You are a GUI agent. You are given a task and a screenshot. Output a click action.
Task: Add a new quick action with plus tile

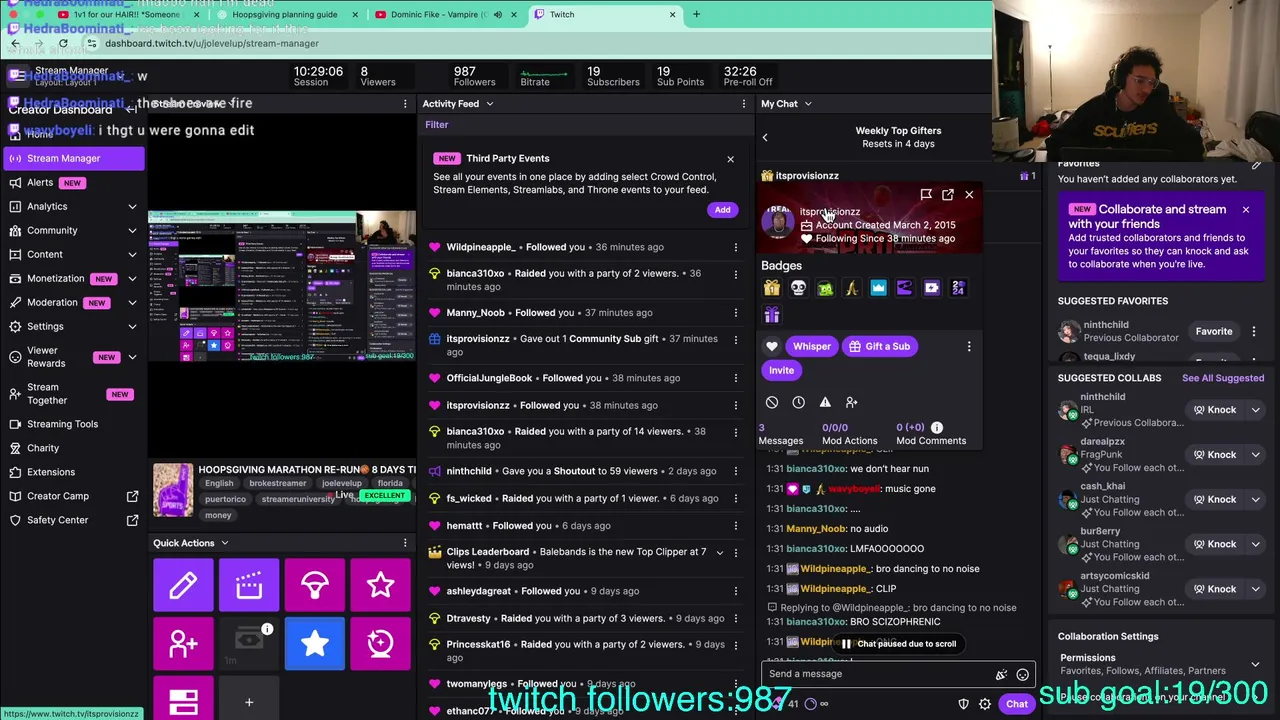(249, 701)
